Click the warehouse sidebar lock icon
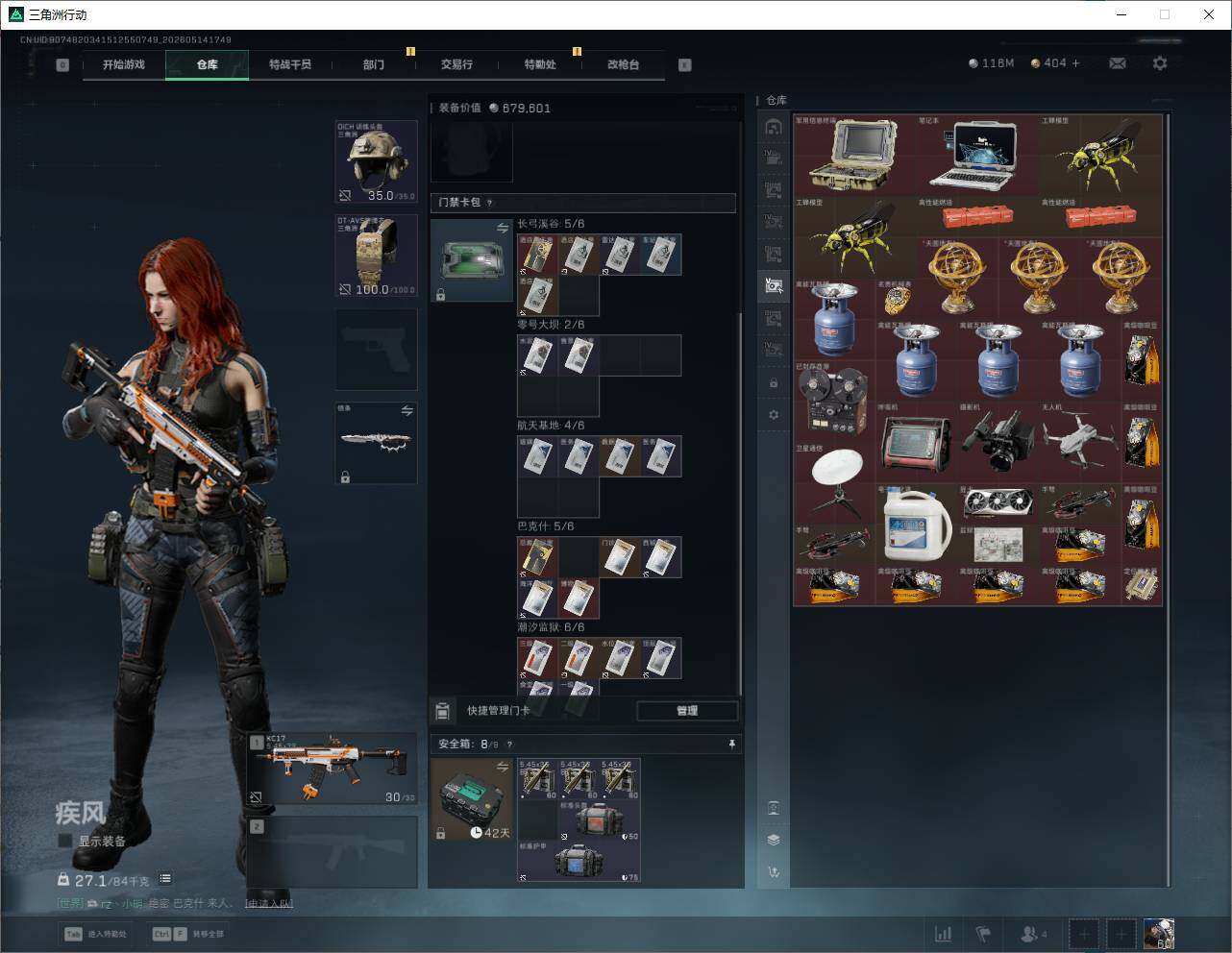This screenshot has height=953, width=1232. pyautogui.click(x=774, y=383)
